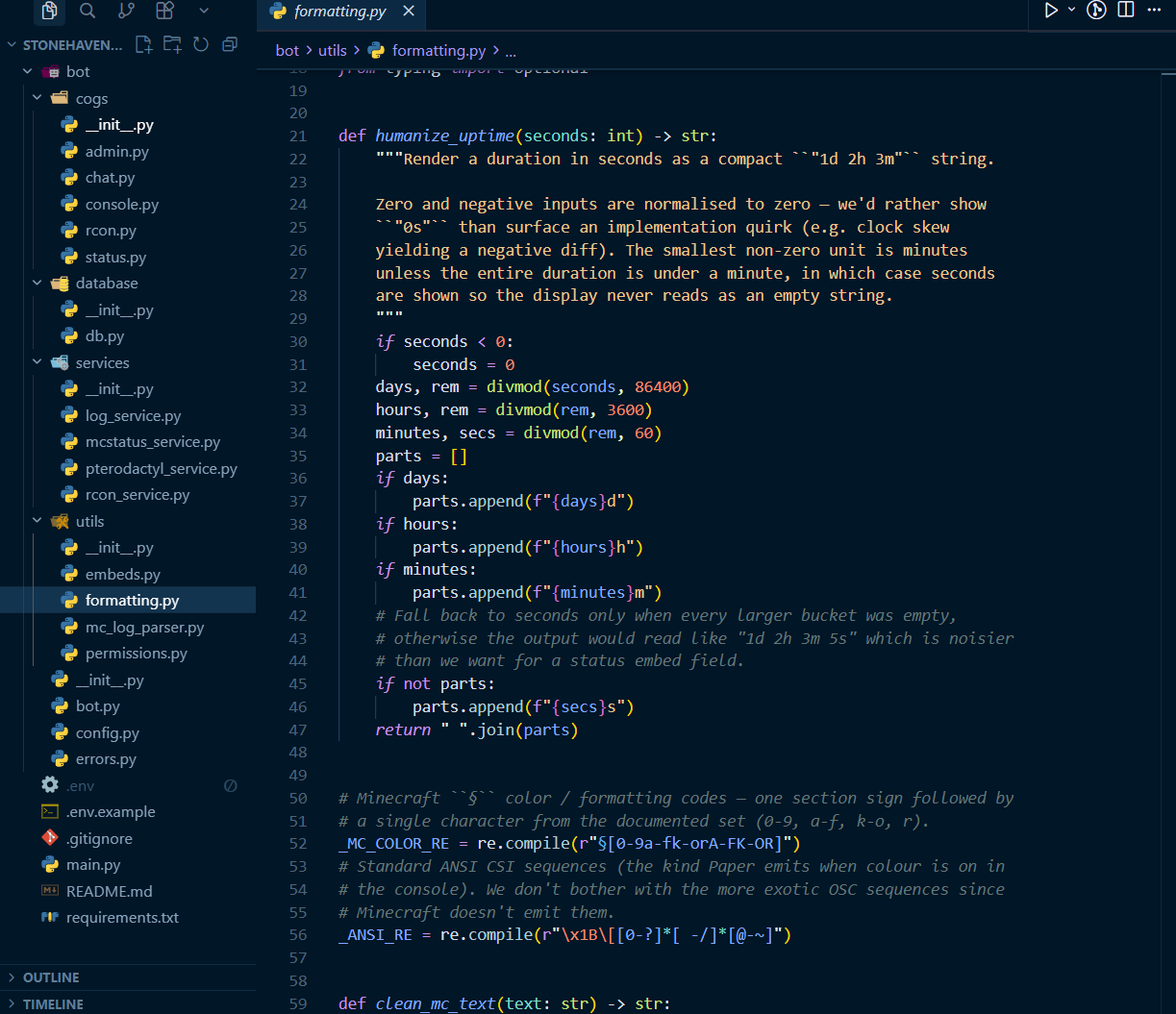Select the formatting.py editor tab
1176x1014 pixels.
[x=341, y=13]
